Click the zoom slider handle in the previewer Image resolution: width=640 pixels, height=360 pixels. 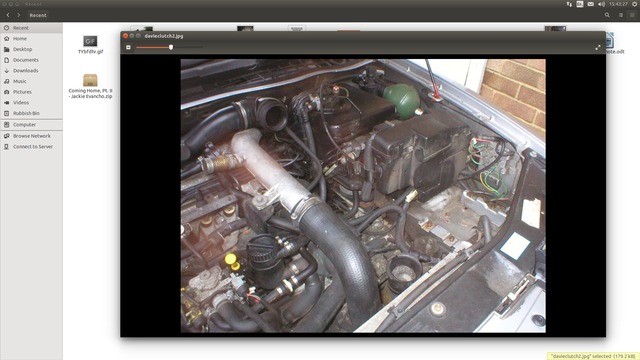coord(171,47)
